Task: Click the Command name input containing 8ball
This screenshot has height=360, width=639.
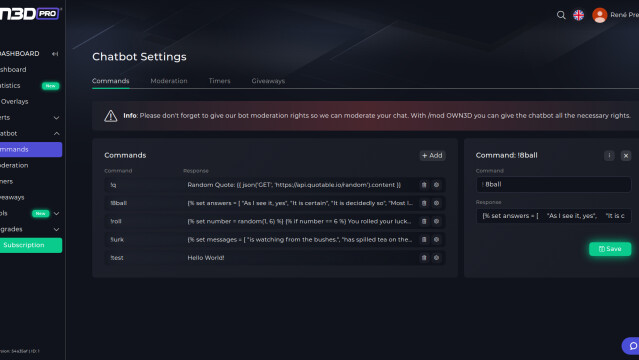Action: pos(553,184)
